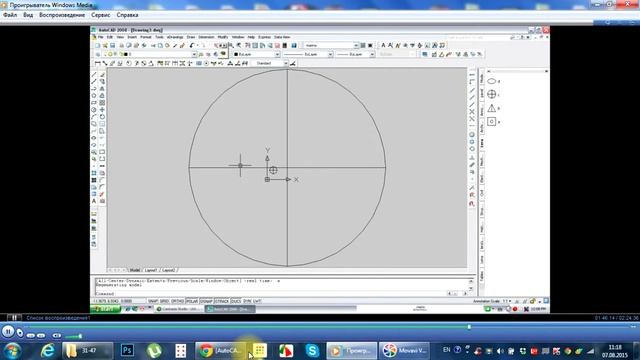Select the Polygon draw tool
Screen dimensions: 640x360
[x=94, y=96]
